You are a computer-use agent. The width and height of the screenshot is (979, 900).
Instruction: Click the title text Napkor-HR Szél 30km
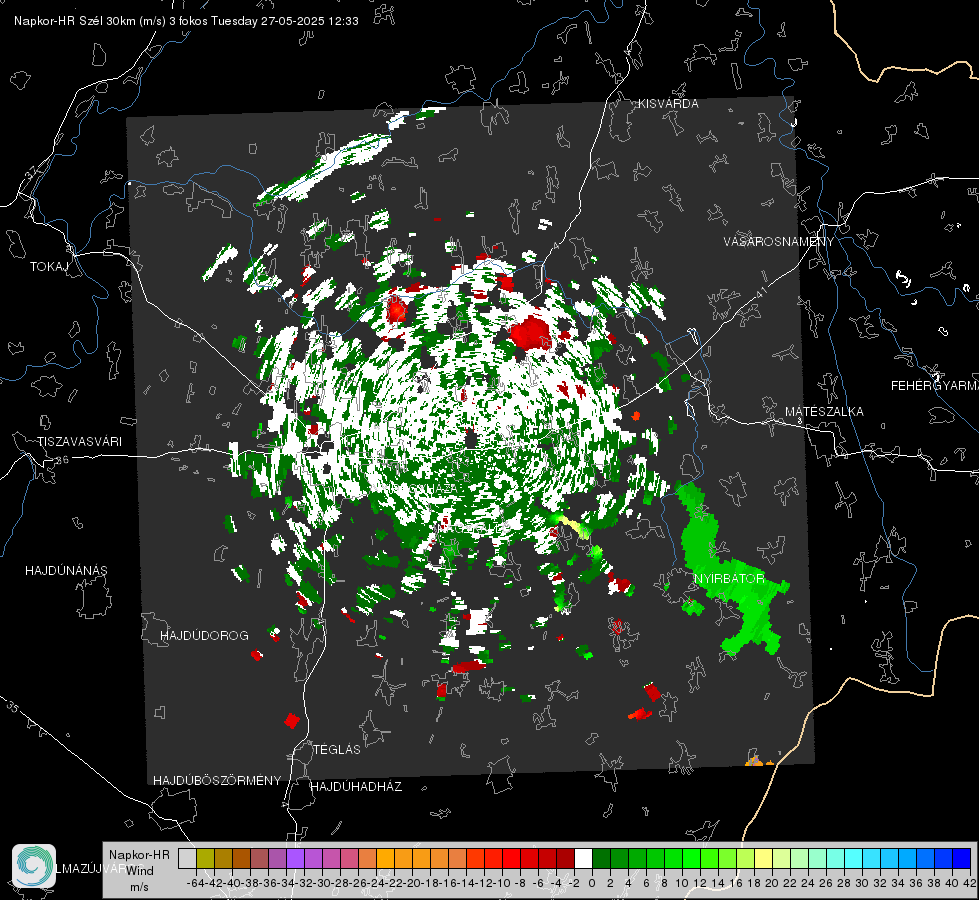(74, 21)
